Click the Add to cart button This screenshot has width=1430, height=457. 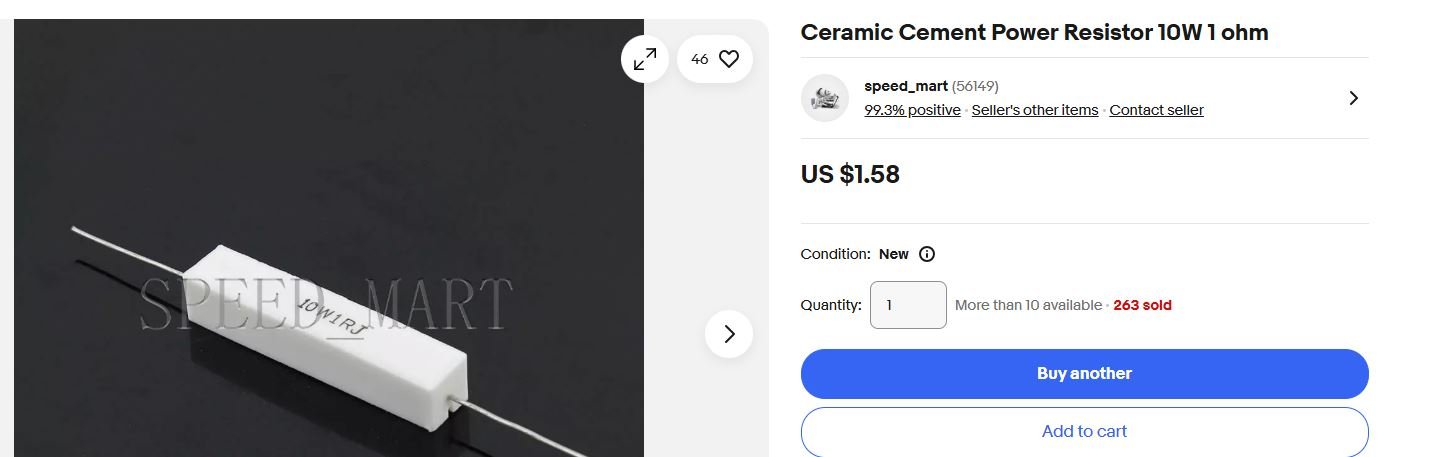click(1085, 432)
